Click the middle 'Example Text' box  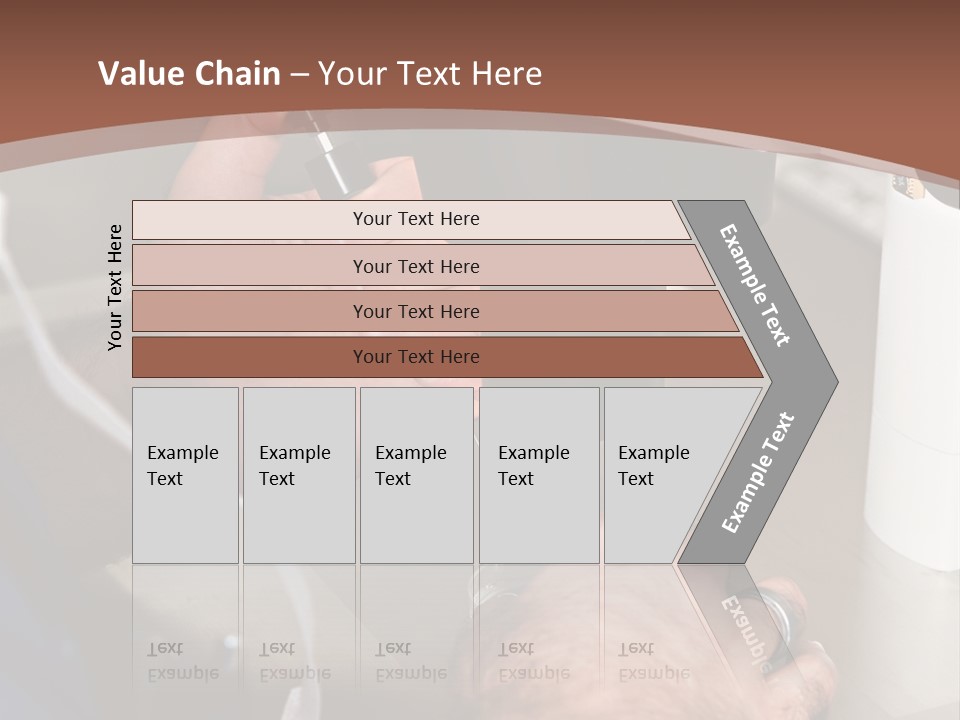[417, 475]
